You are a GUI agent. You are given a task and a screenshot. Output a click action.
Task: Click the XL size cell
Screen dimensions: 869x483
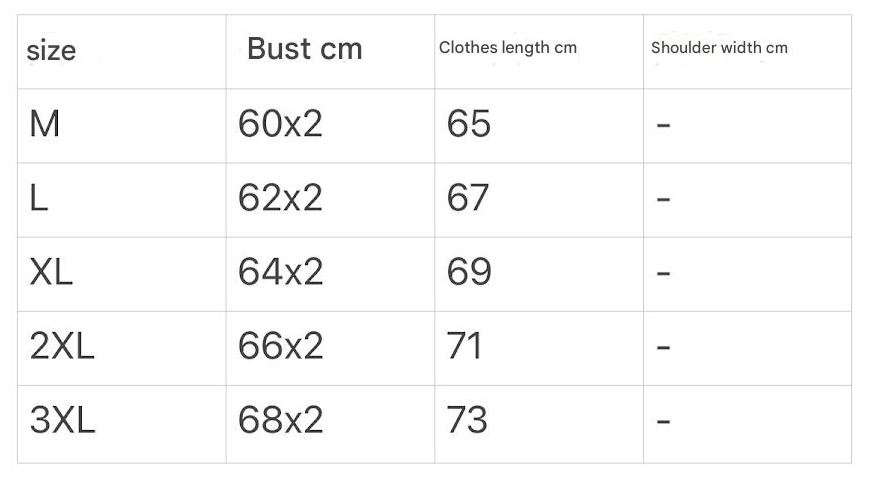(51, 272)
